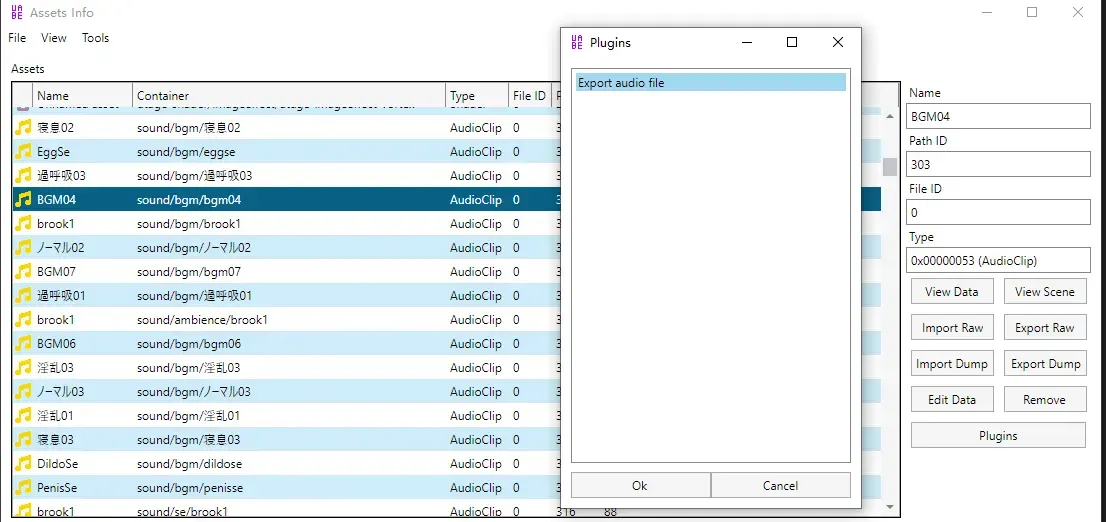
Task: Click the Export Raw button
Action: pos(1045,327)
